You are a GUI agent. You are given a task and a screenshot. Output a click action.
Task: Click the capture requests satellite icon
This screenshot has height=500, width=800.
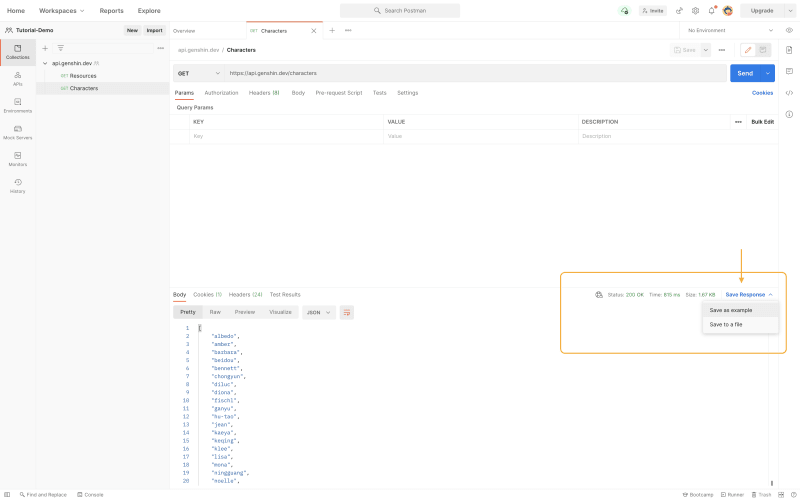tap(679, 11)
